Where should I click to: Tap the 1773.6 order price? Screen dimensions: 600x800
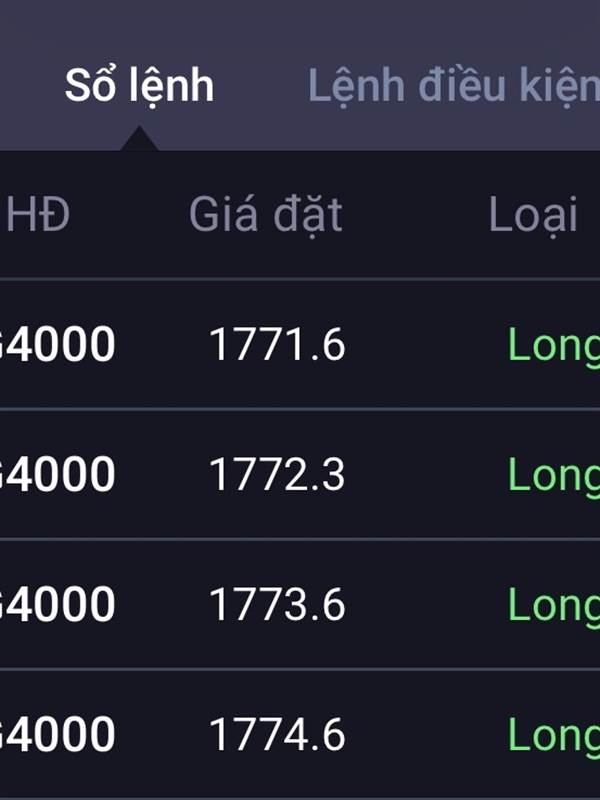(x=277, y=605)
